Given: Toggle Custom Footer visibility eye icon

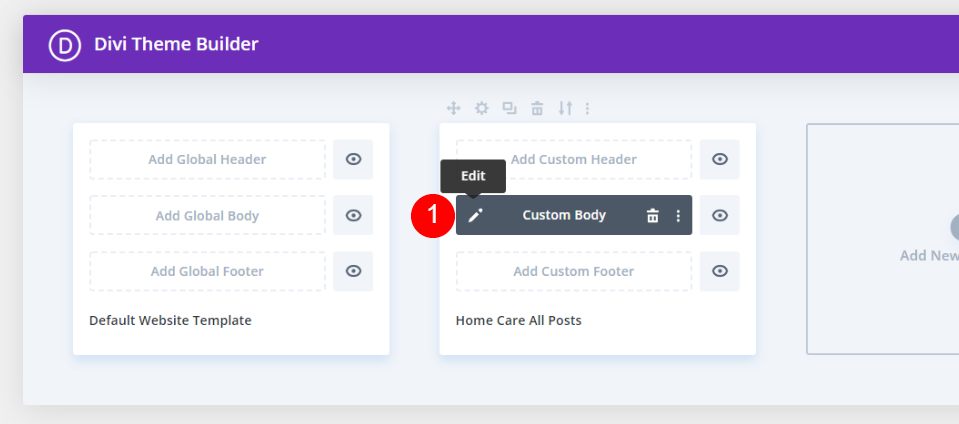Looking at the screenshot, I should (x=720, y=271).
